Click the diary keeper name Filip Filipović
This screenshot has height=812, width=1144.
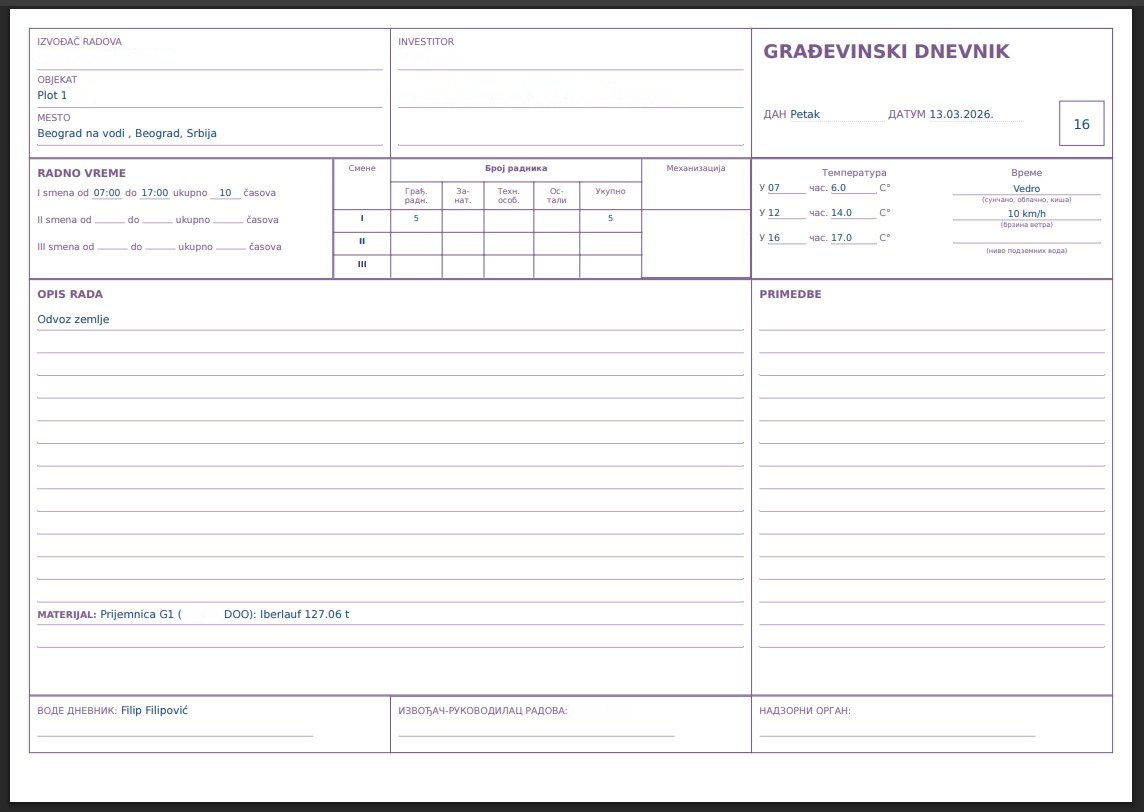[x=154, y=711]
